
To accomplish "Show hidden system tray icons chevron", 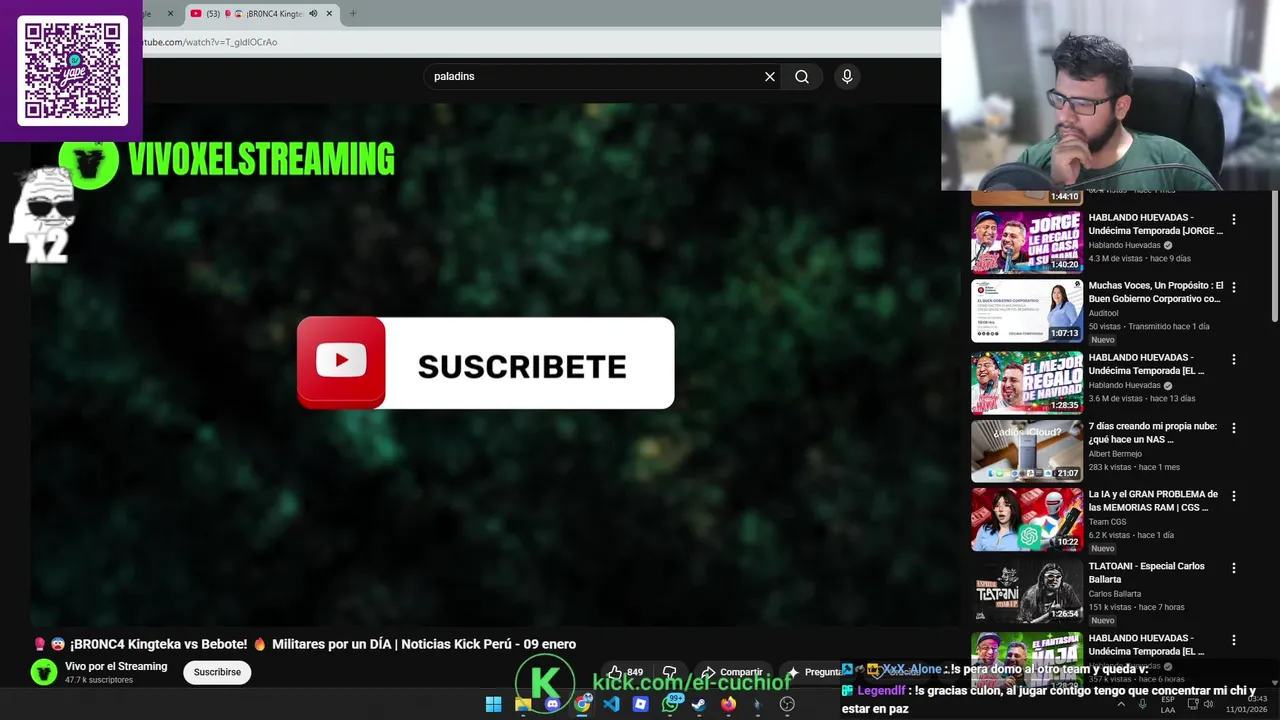I will (x=1120, y=704).
